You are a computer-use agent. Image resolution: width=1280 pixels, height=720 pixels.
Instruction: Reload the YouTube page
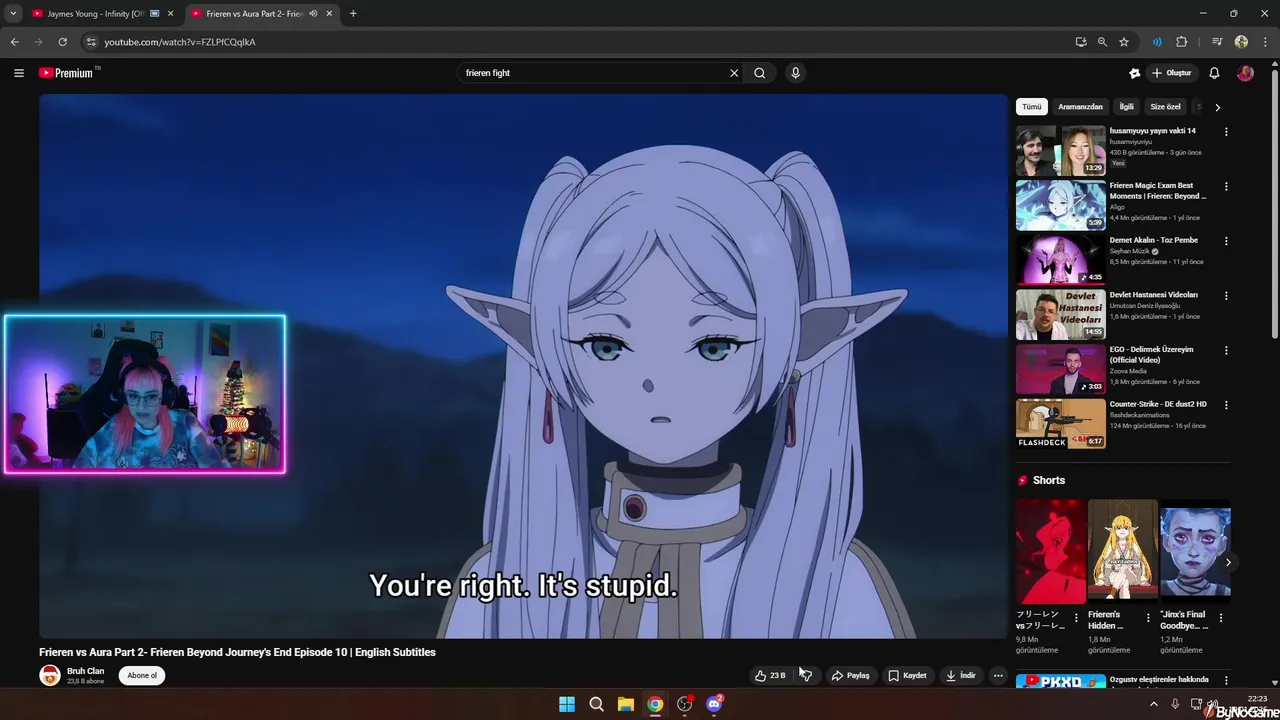coord(62,42)
